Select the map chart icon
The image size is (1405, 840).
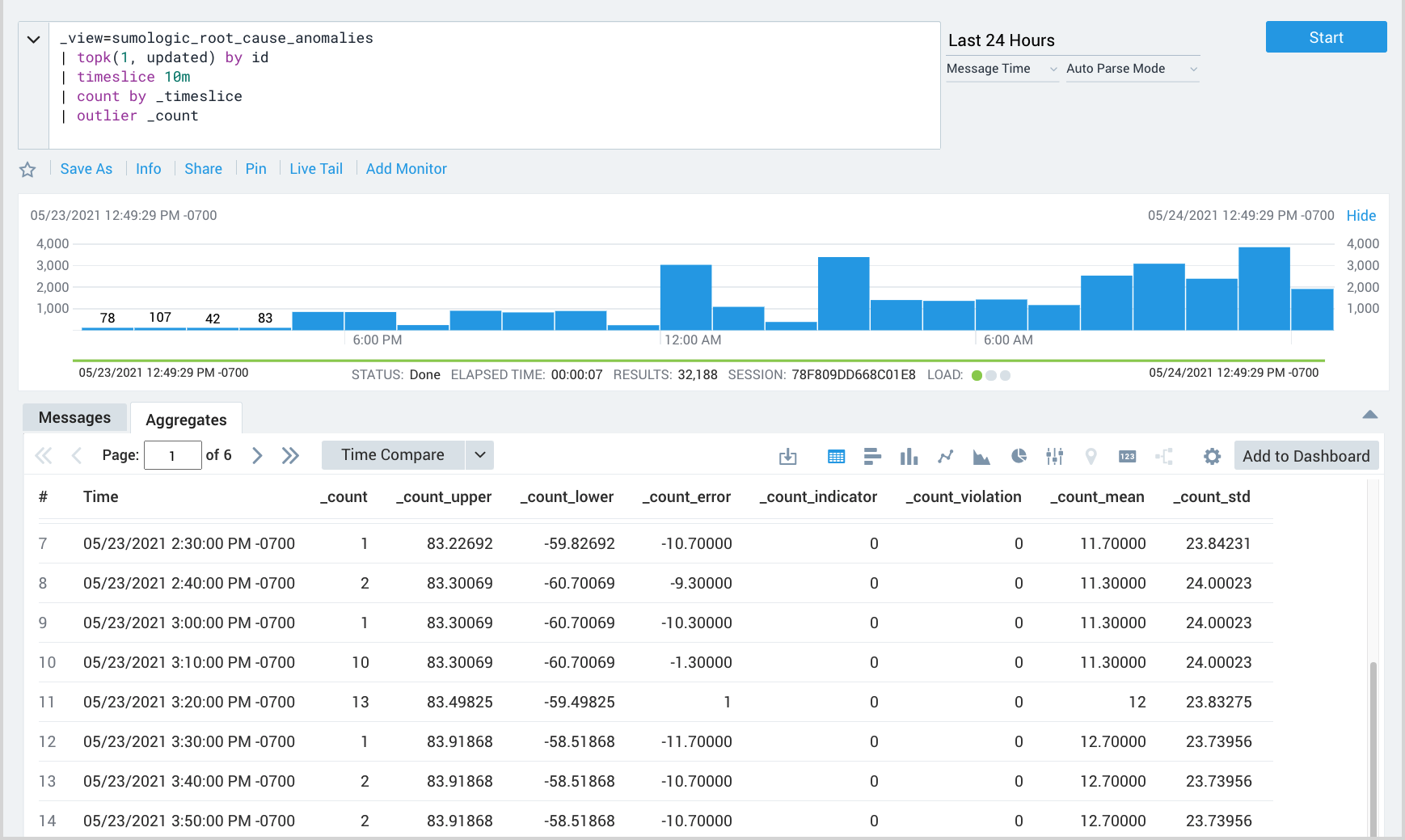[1091, 457]
